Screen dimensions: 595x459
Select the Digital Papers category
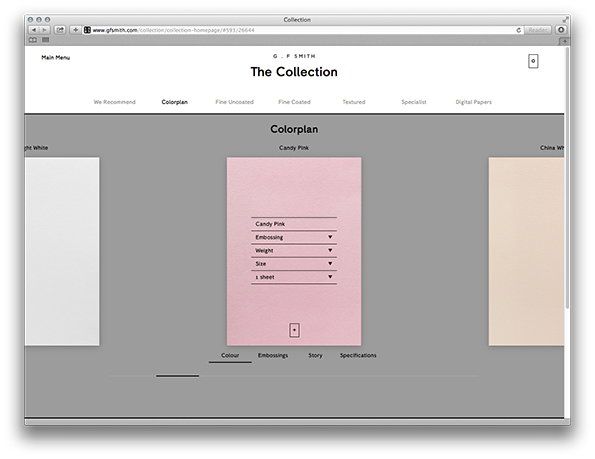point(474,102)
